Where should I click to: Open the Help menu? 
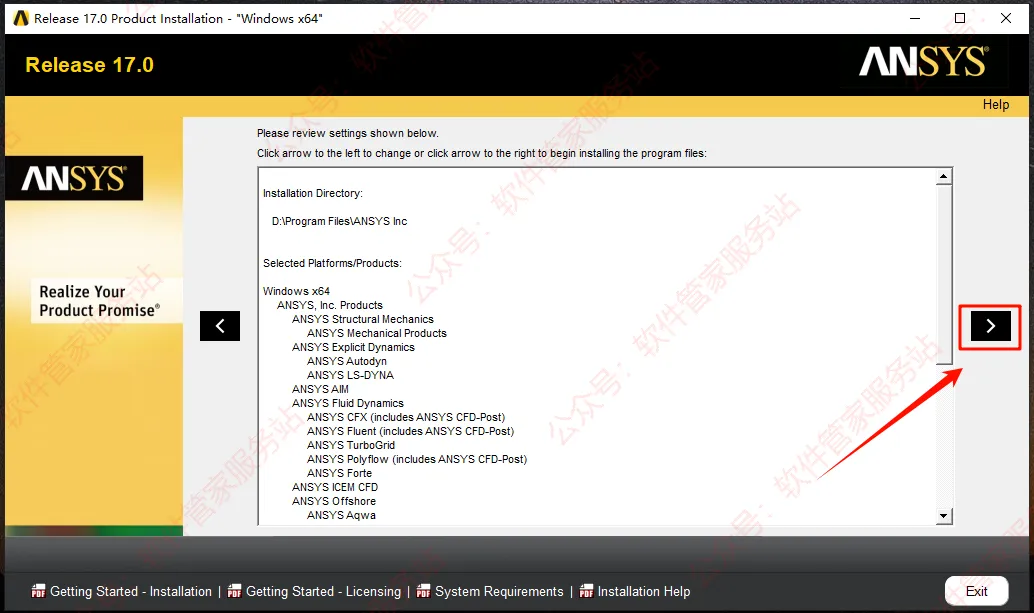(996, 105)
